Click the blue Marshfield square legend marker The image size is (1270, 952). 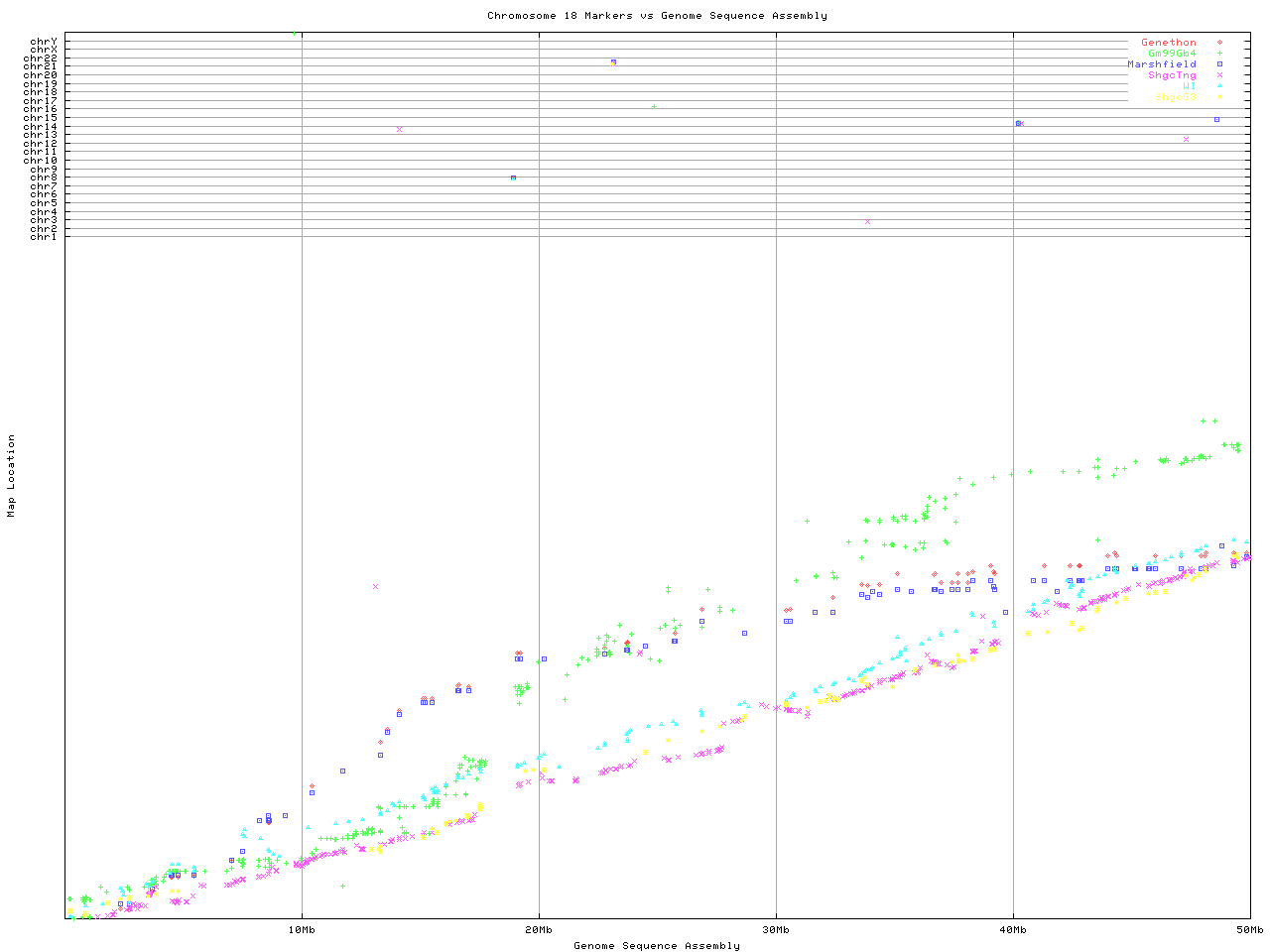coord(1219,64)
